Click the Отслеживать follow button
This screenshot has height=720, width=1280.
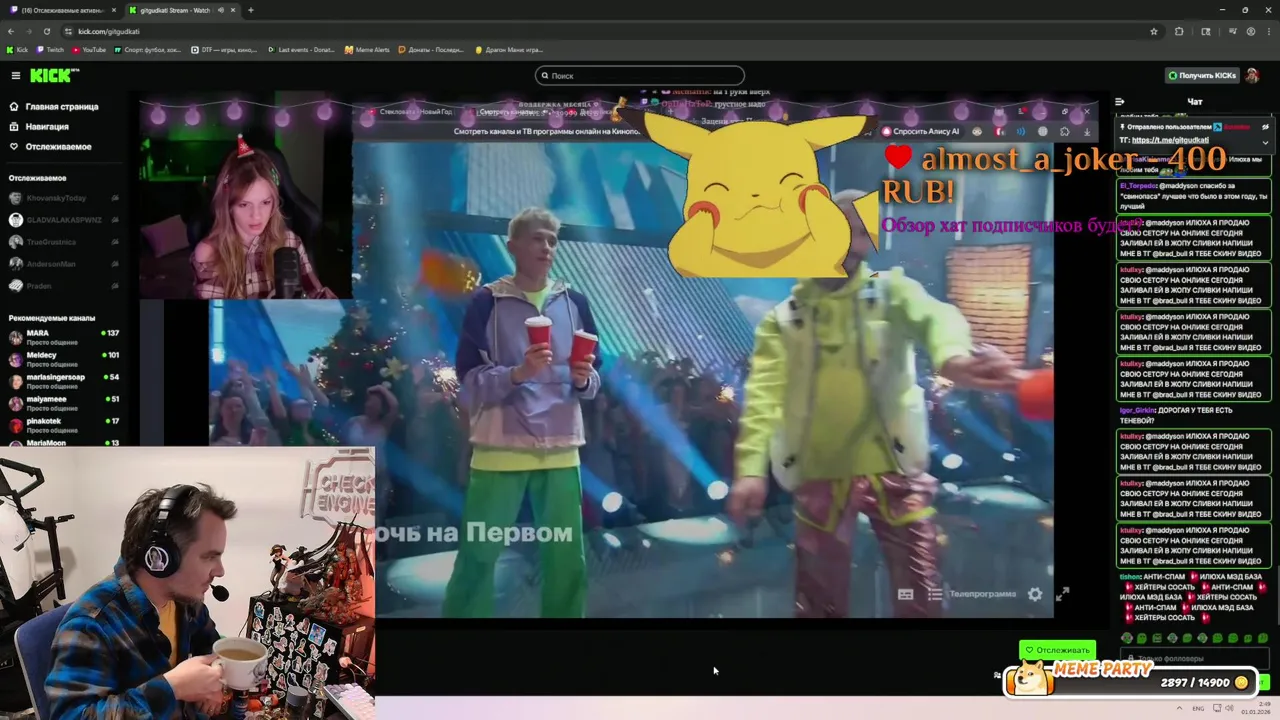pyautogui.click(x=1057, y=650)
